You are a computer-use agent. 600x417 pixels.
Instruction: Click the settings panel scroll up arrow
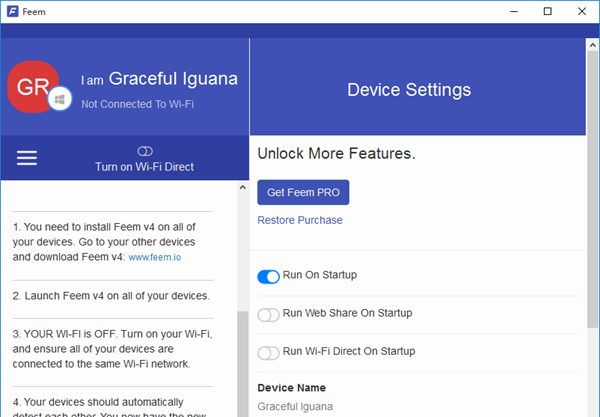[593, 45]
